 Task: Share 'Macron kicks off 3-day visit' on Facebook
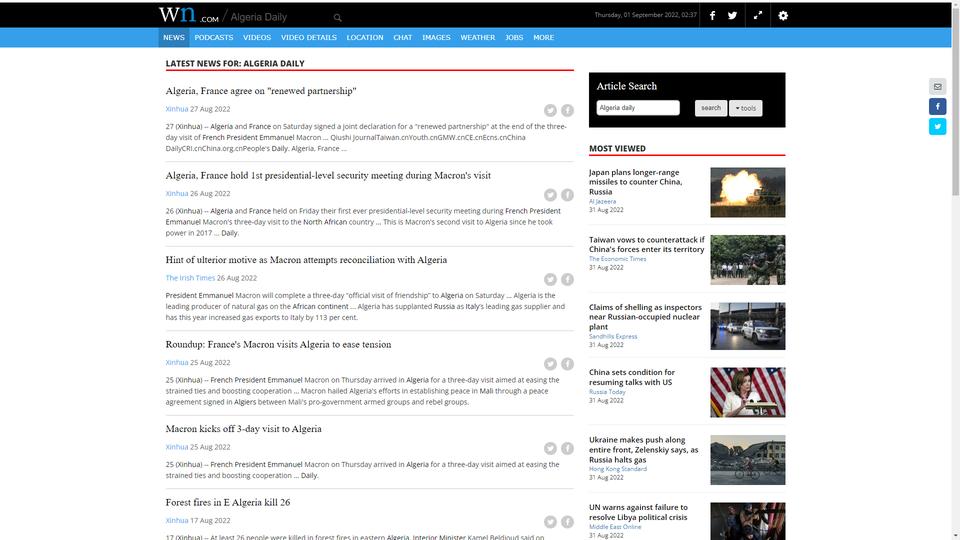(568, 448)
